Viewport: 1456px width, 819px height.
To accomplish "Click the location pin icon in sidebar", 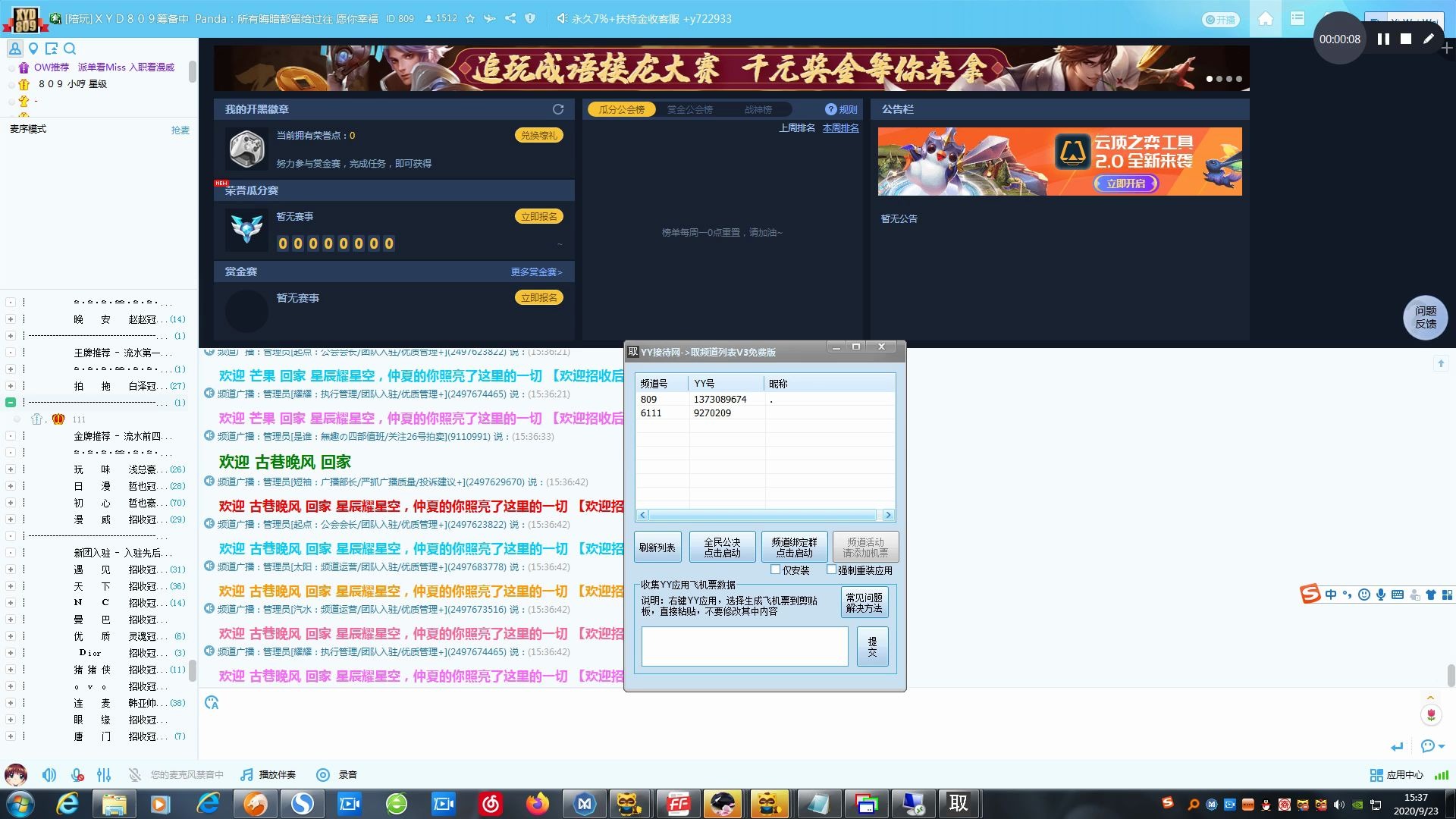I will (33, 49).
